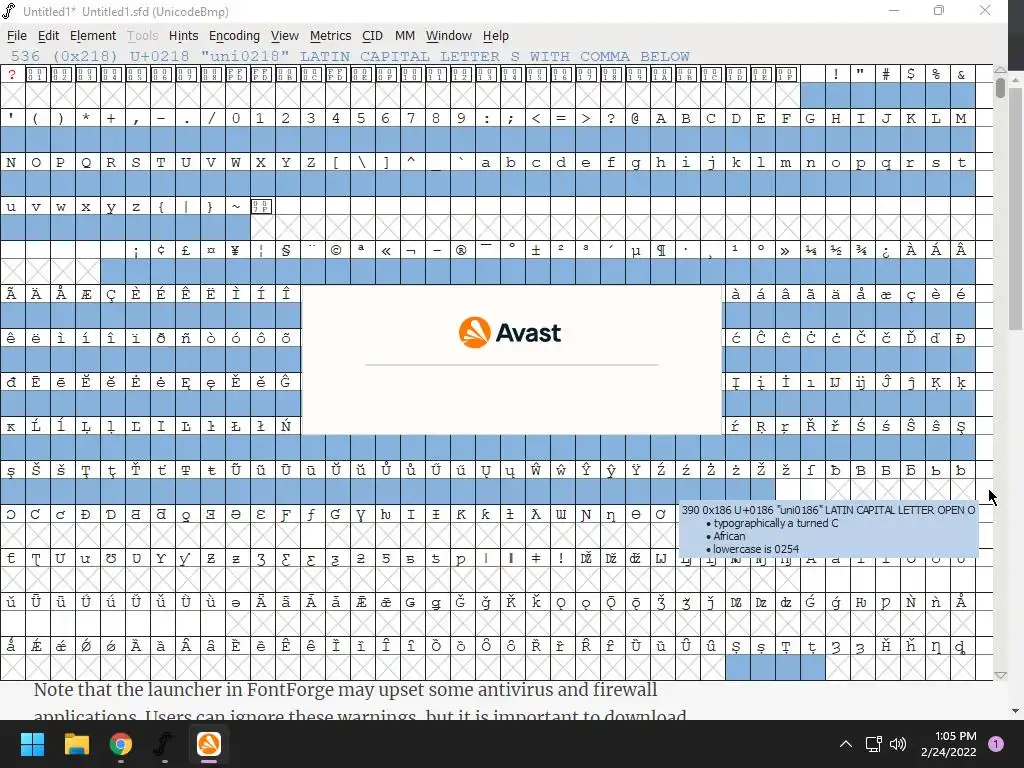Switch to FontForge taskbar icon

coord(164,744)
